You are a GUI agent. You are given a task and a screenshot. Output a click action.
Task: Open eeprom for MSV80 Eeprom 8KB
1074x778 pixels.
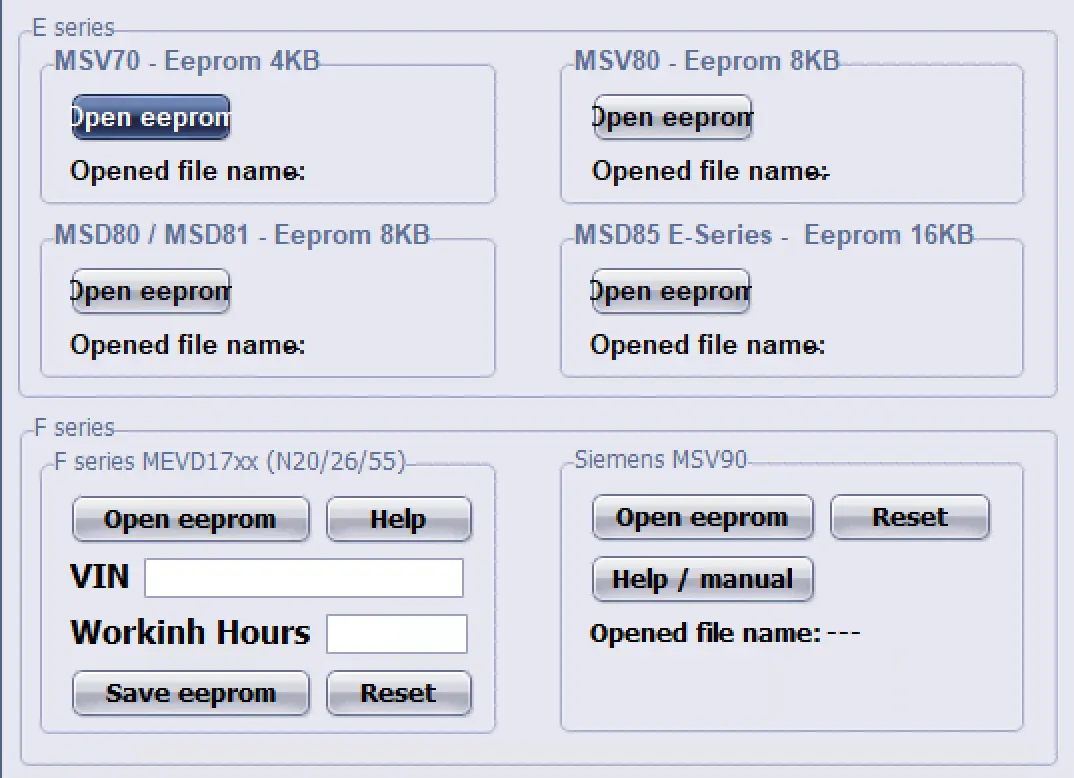tap(672, 116)
